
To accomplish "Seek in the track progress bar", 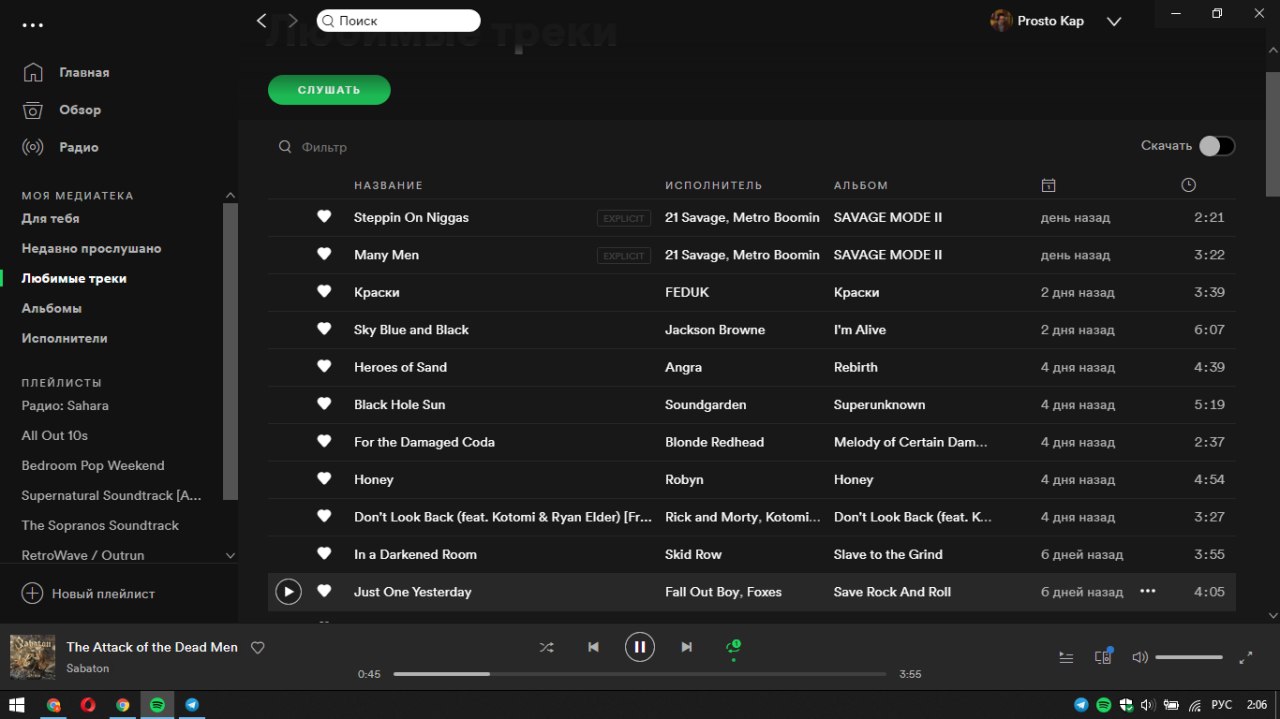I will pos(640,674).
